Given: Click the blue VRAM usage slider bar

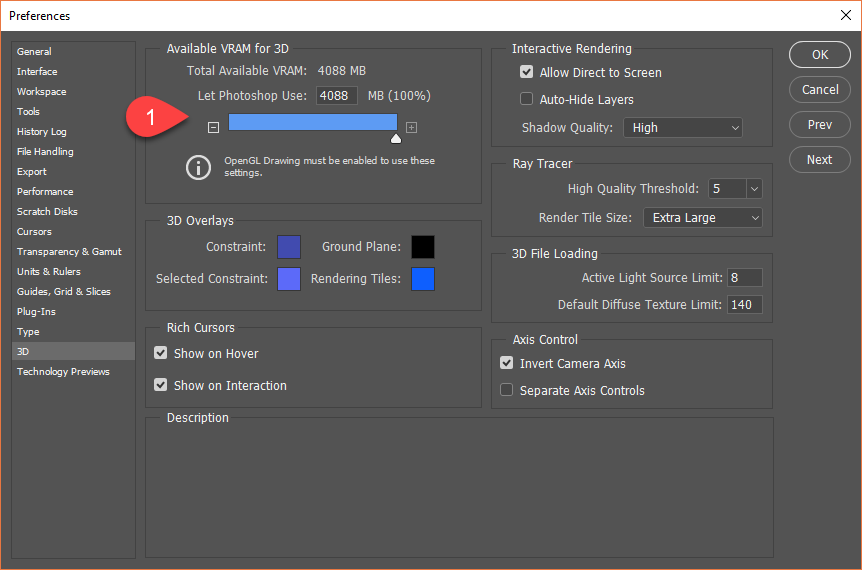Looking at the screenshot, I should pyautogui.click(x=313, y=122).
